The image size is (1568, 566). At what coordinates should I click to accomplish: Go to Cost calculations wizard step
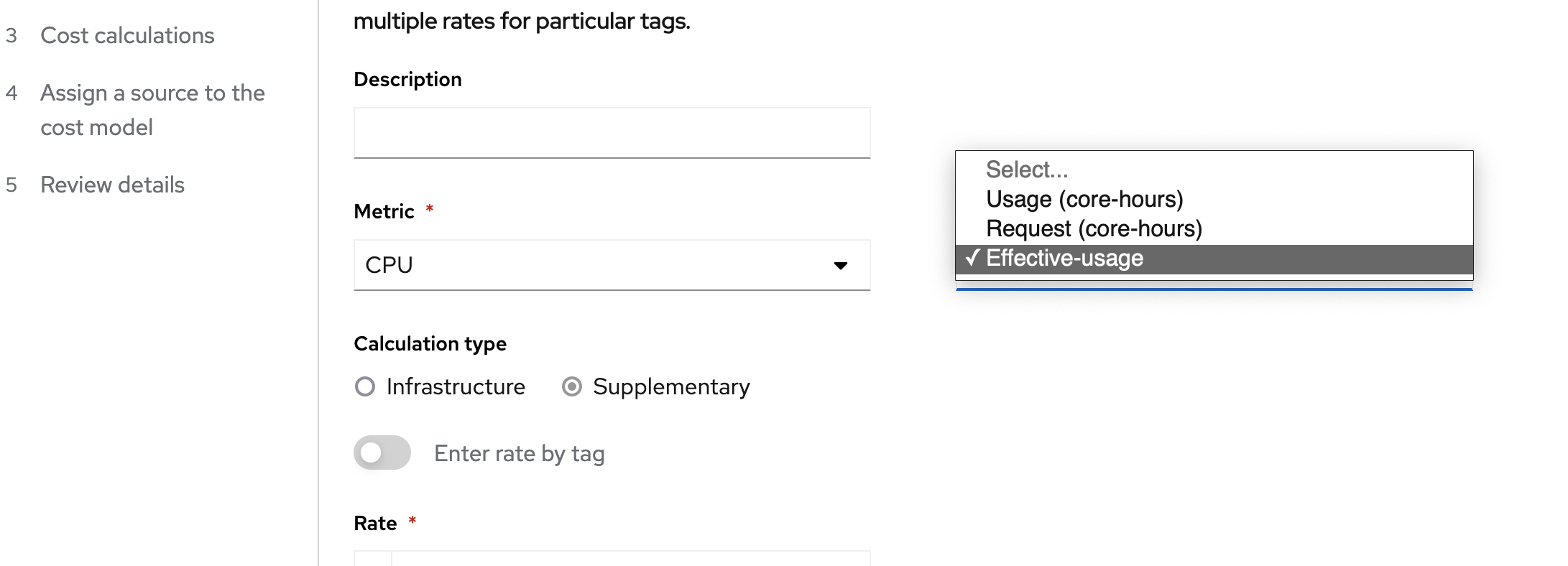pyautogui.click(x=127, y=35)
